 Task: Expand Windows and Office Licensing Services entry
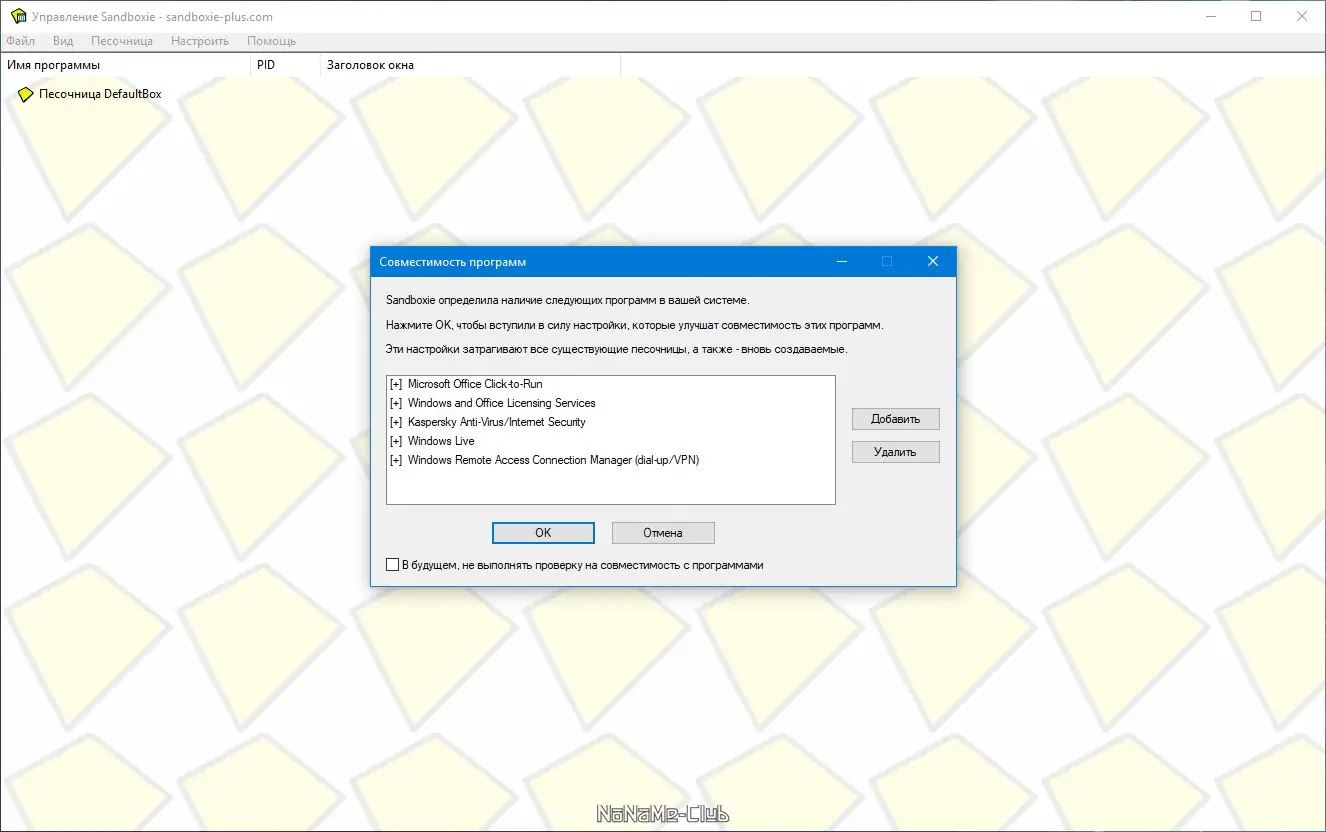click(x=396, y=403)
